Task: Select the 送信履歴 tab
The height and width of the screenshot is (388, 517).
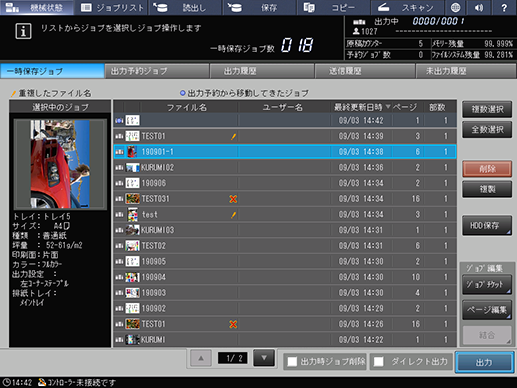Action: [365, 71]
